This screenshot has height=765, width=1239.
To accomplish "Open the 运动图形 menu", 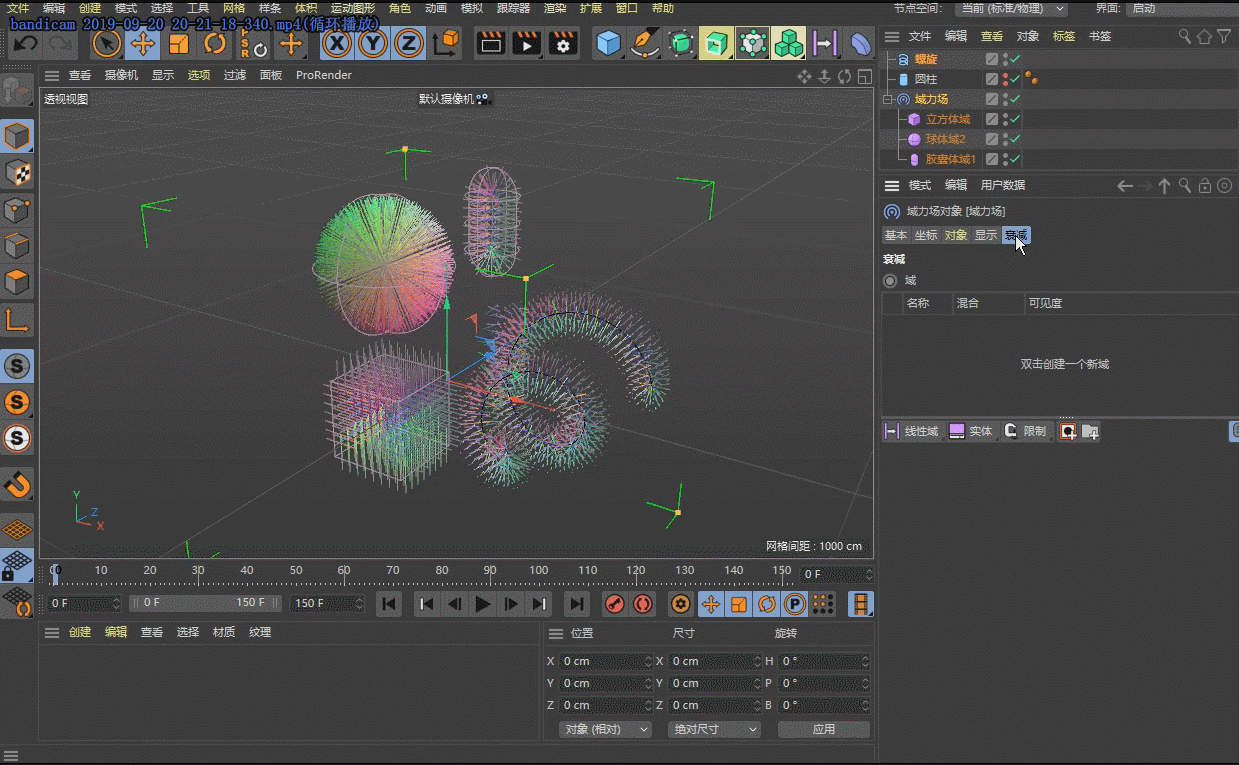I will tap(353, 8).
